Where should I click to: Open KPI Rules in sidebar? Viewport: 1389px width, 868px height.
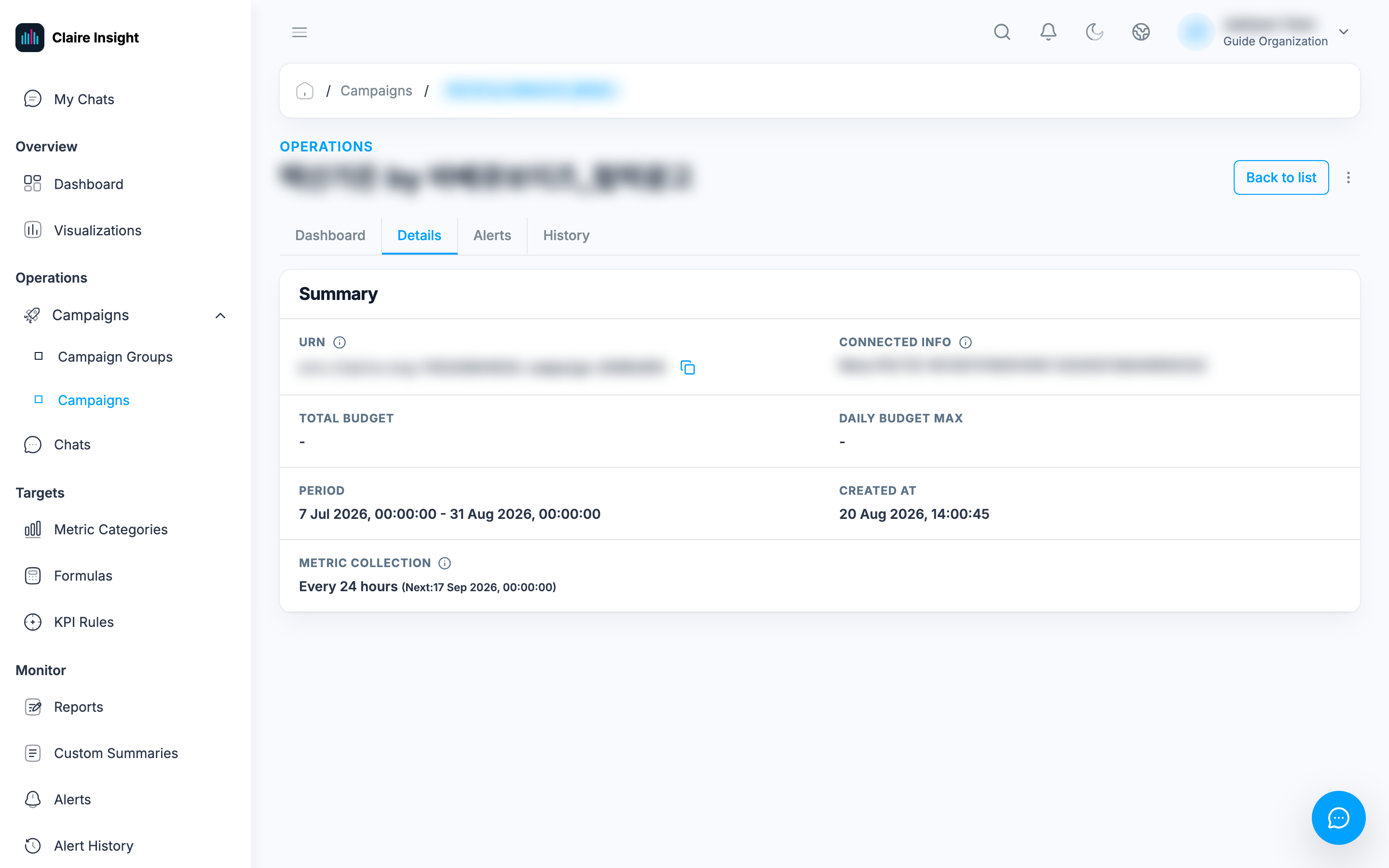click(x=83, y=622)
